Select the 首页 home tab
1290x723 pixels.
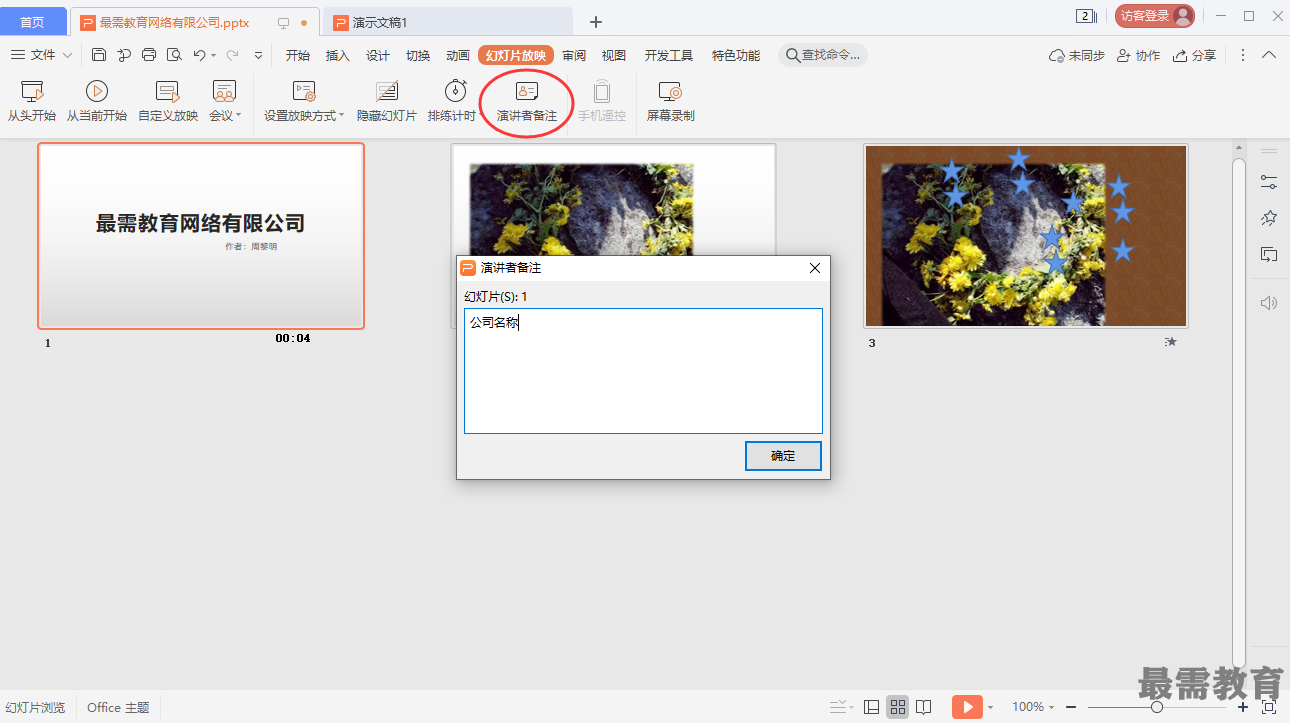point(33,21)
